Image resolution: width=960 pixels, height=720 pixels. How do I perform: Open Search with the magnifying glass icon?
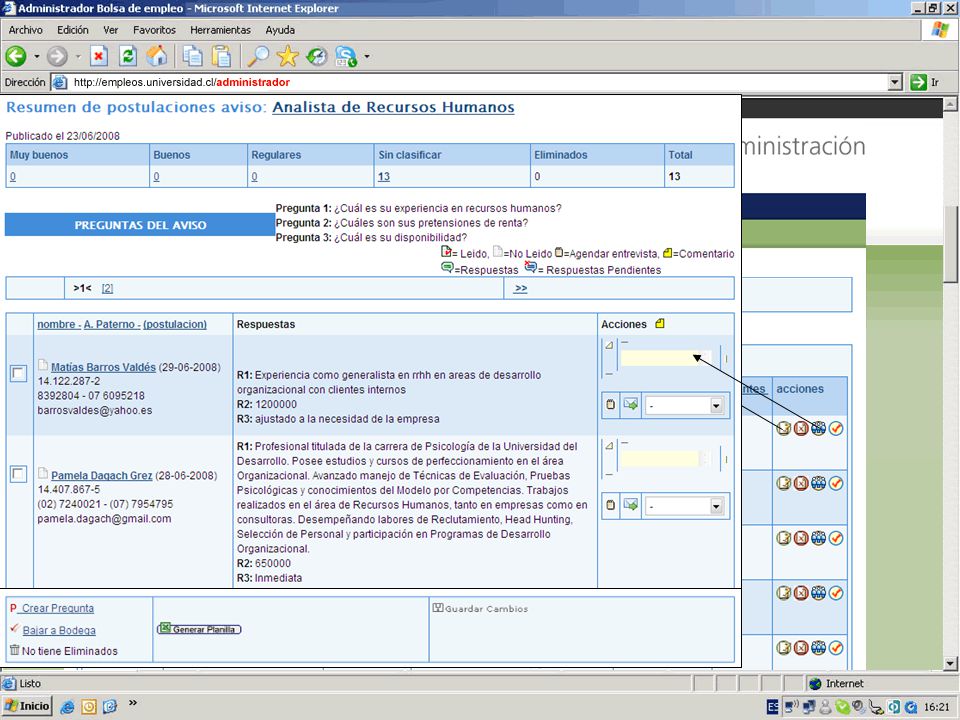click(258, 56)
